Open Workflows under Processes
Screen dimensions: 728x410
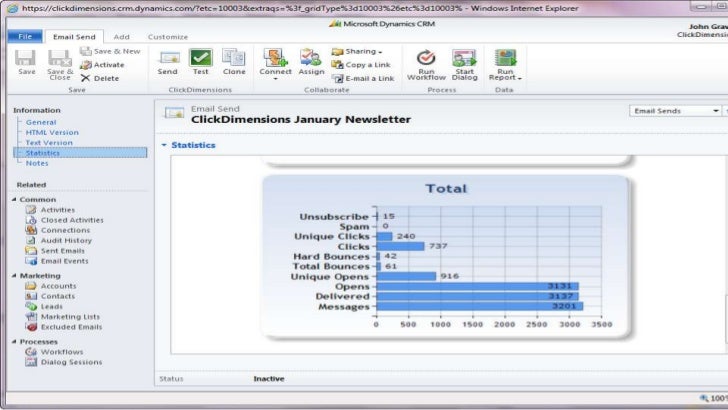[x=61, y=351]
